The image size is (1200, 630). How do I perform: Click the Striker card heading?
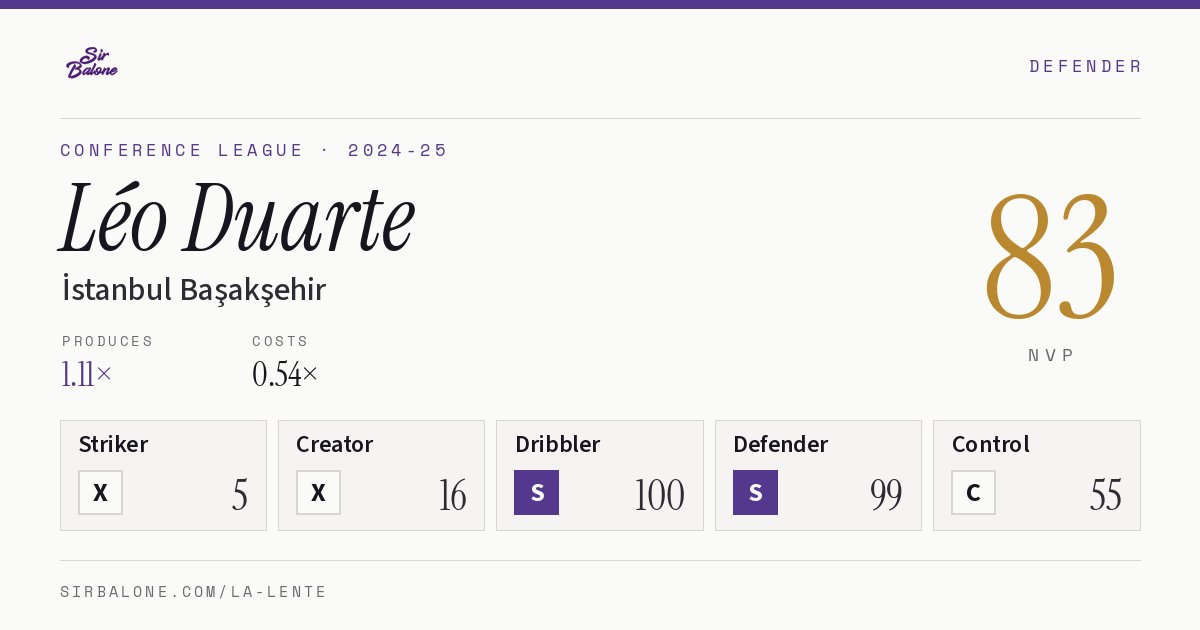[113, 444]
